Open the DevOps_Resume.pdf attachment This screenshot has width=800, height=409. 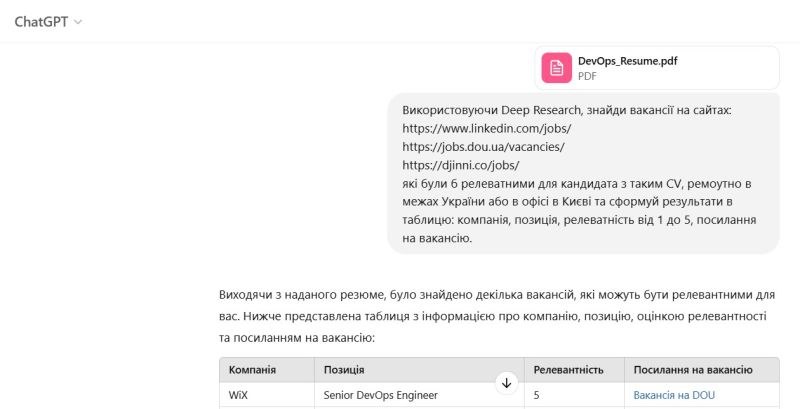tap(657, 68)
